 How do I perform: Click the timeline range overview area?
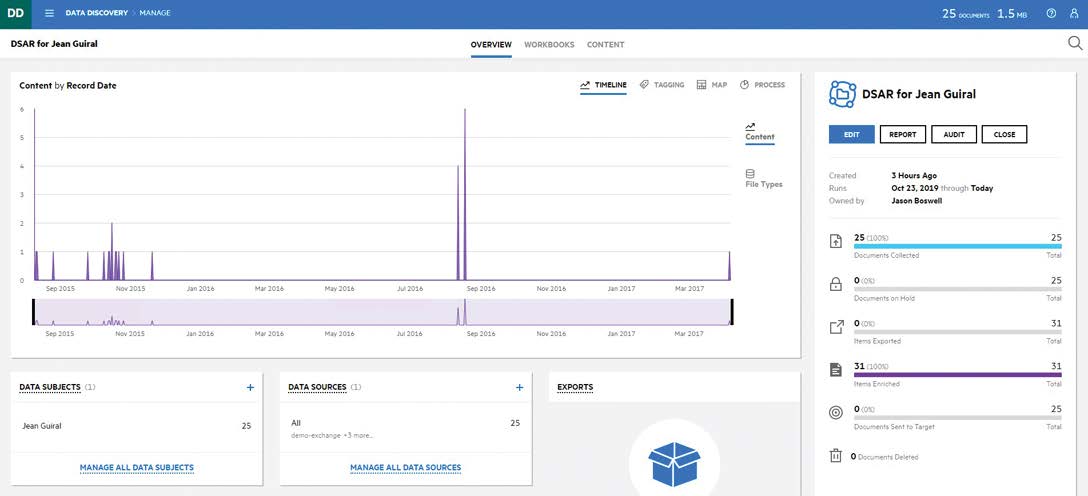click(382, 311)
